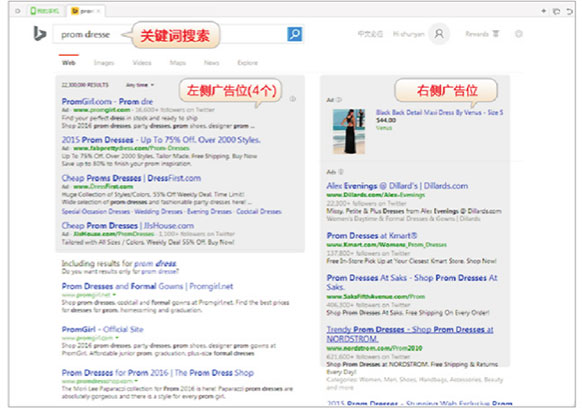Open Prom Dresses at Kmart ad link

pos(372,236)
